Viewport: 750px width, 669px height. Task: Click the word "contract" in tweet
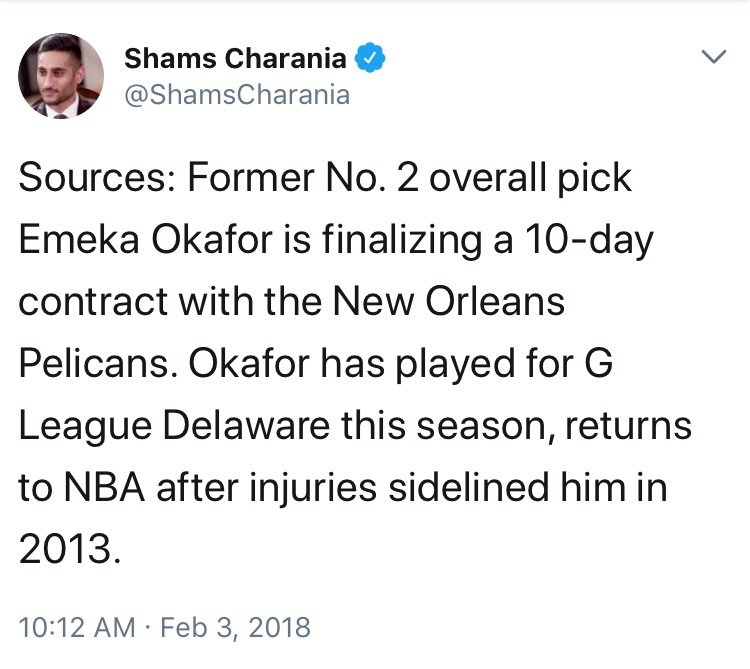[x=93, y=302]
